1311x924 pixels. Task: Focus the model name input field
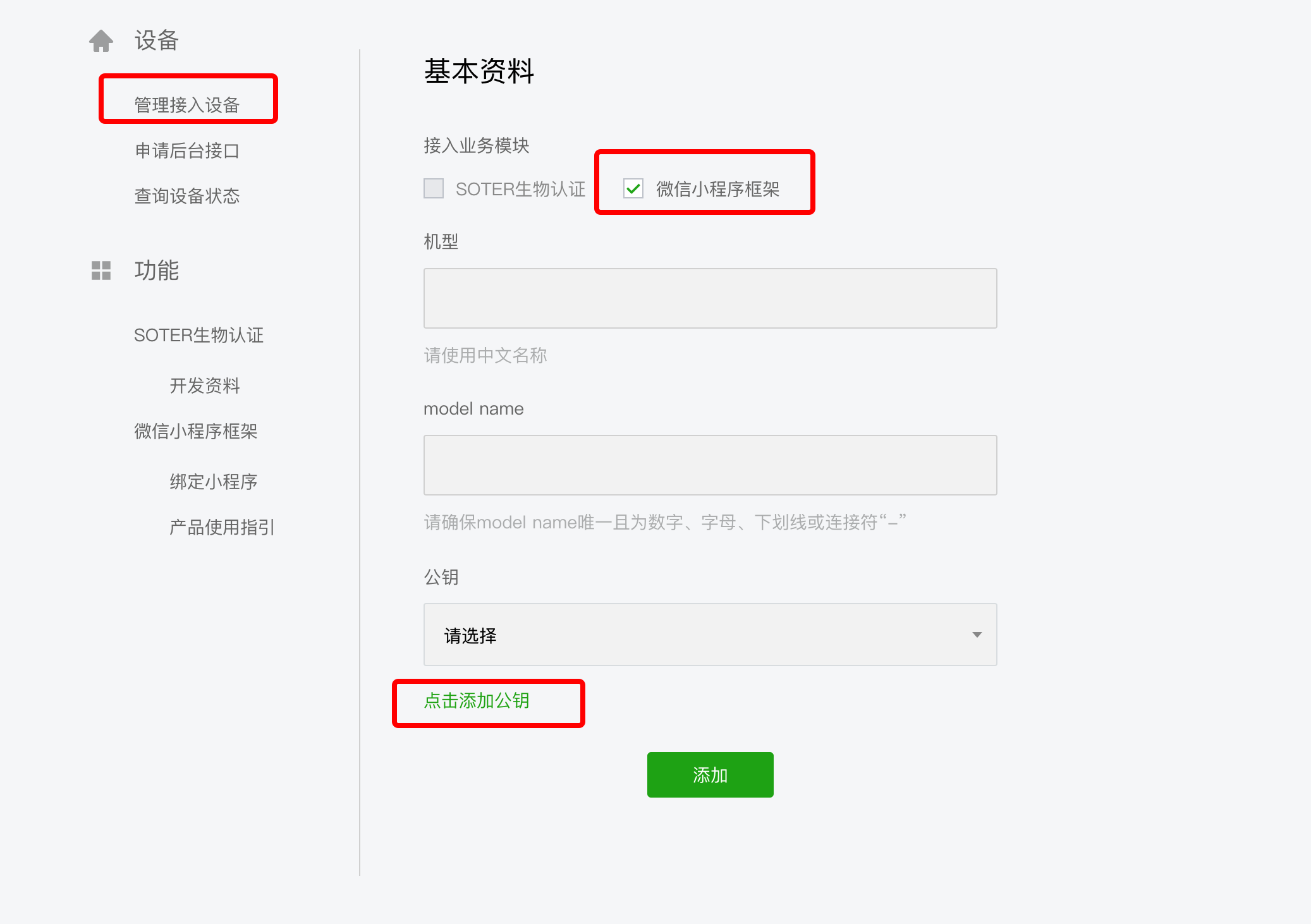(x=709, y=465)
